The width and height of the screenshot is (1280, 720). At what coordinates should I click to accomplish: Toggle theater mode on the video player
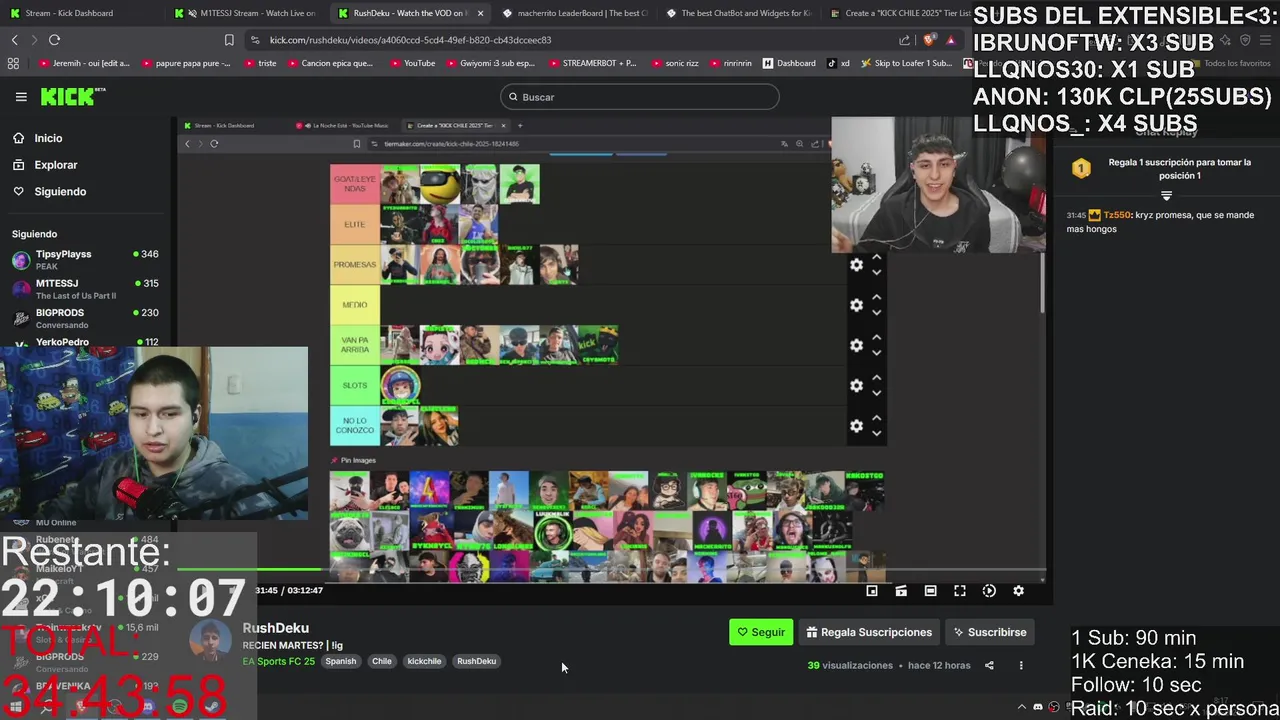[x=930, y=591]
